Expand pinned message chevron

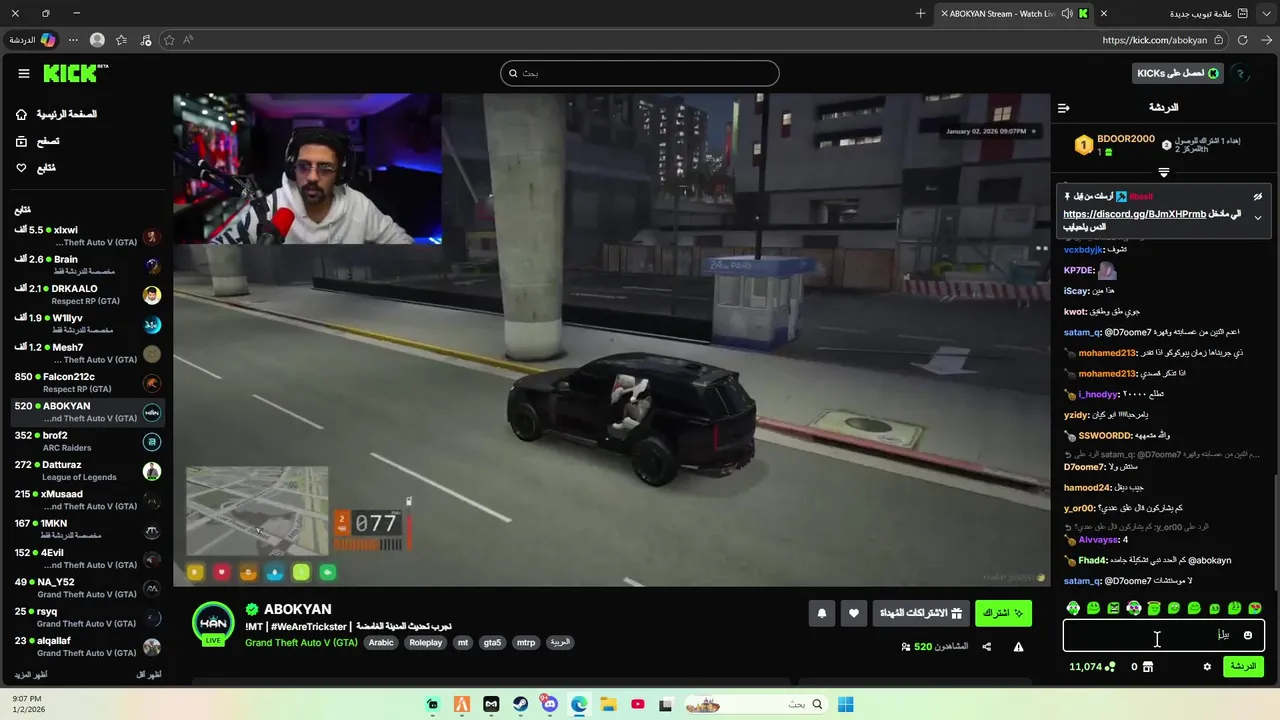1258,217
